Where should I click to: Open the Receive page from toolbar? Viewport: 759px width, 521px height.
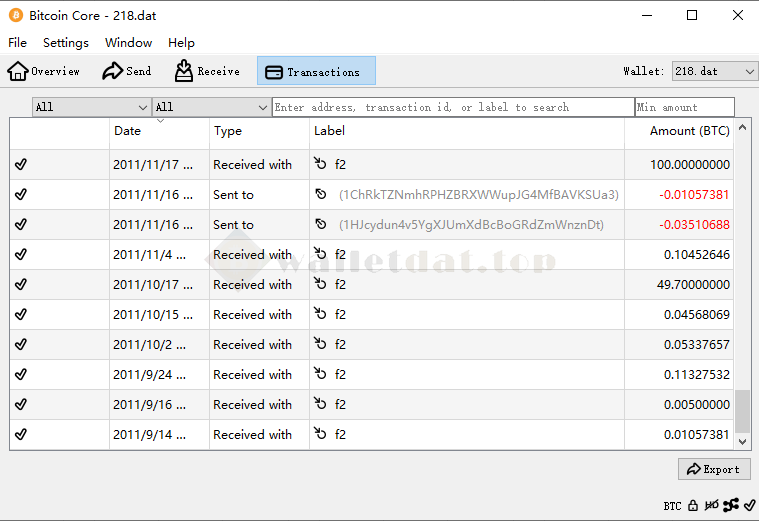click(x=207, y=71)
